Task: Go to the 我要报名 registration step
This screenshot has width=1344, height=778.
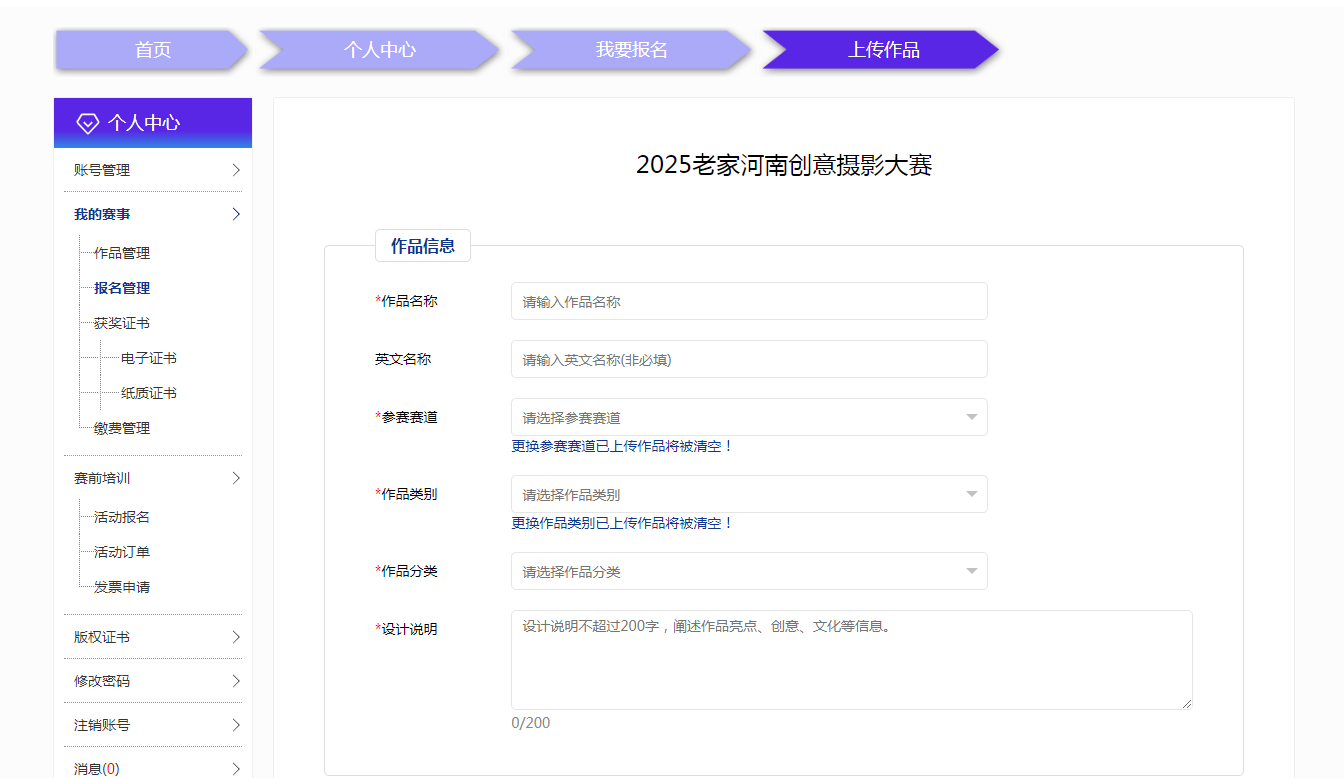Action: 629,50
